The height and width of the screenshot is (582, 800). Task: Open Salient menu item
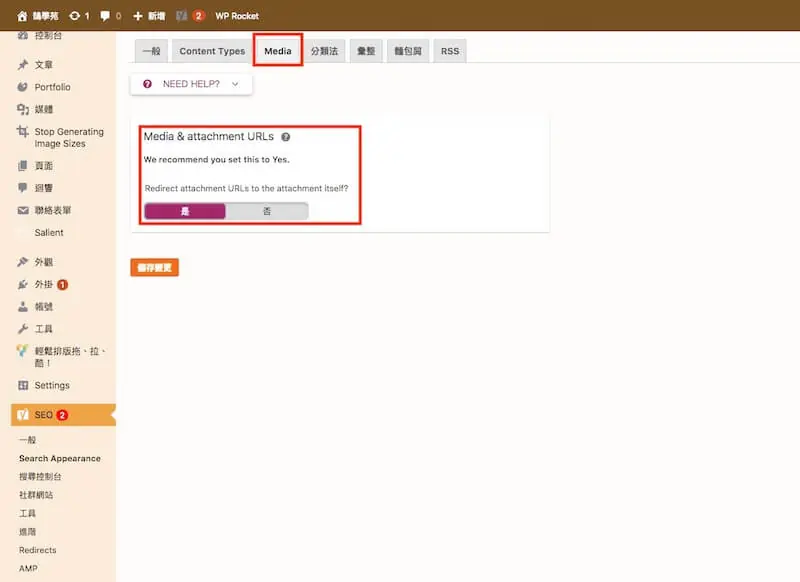49,233
